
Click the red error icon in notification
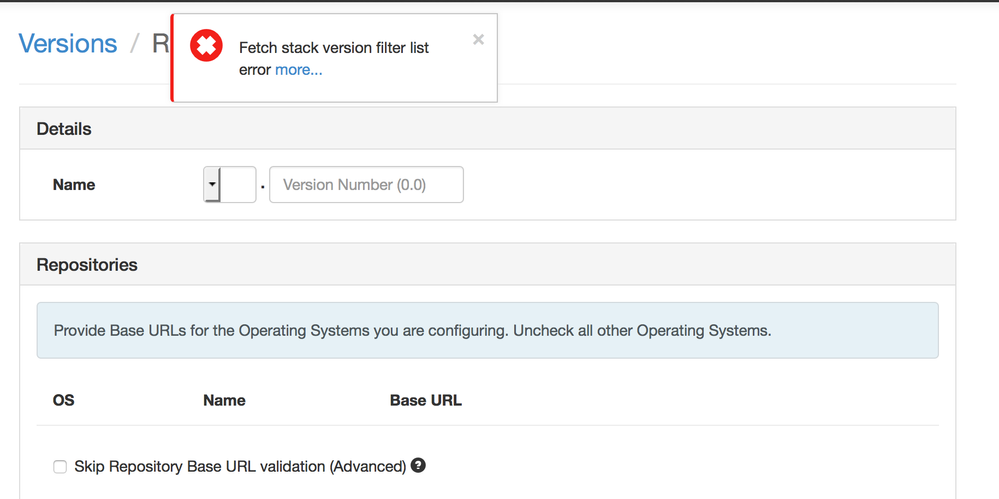206,46
